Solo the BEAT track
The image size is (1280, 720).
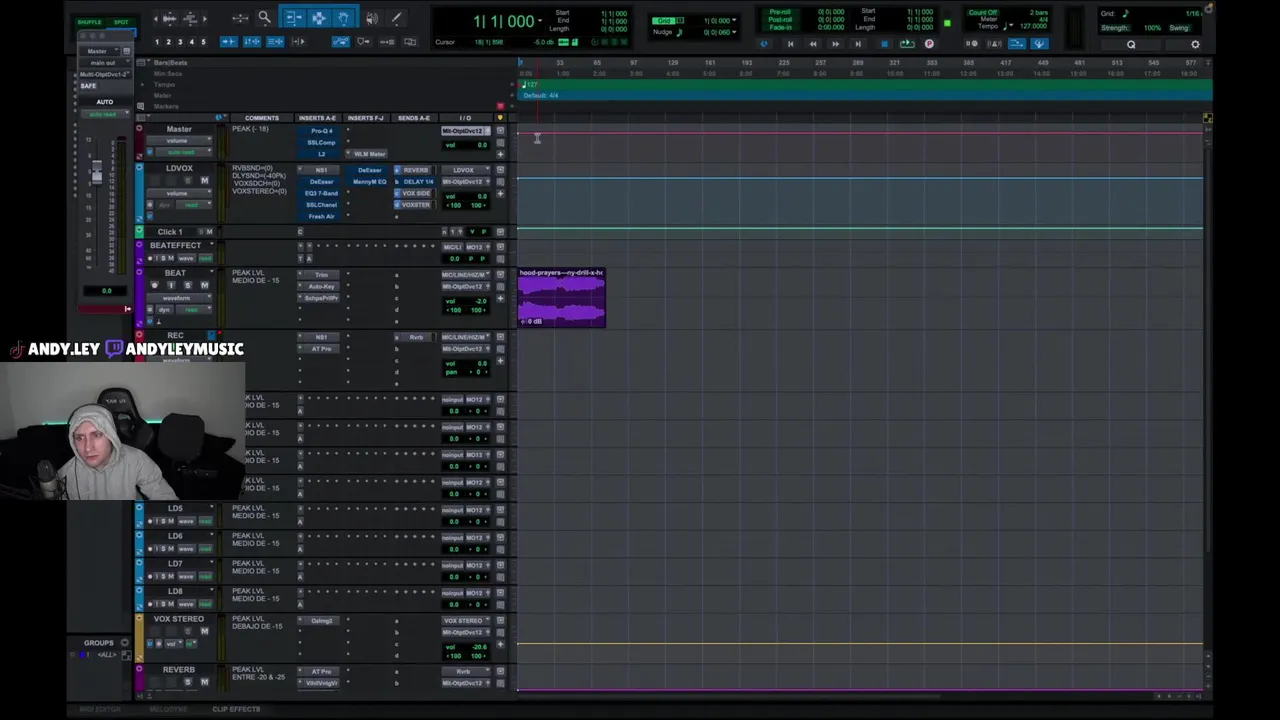pyautogui.click(x=188, y=285)
